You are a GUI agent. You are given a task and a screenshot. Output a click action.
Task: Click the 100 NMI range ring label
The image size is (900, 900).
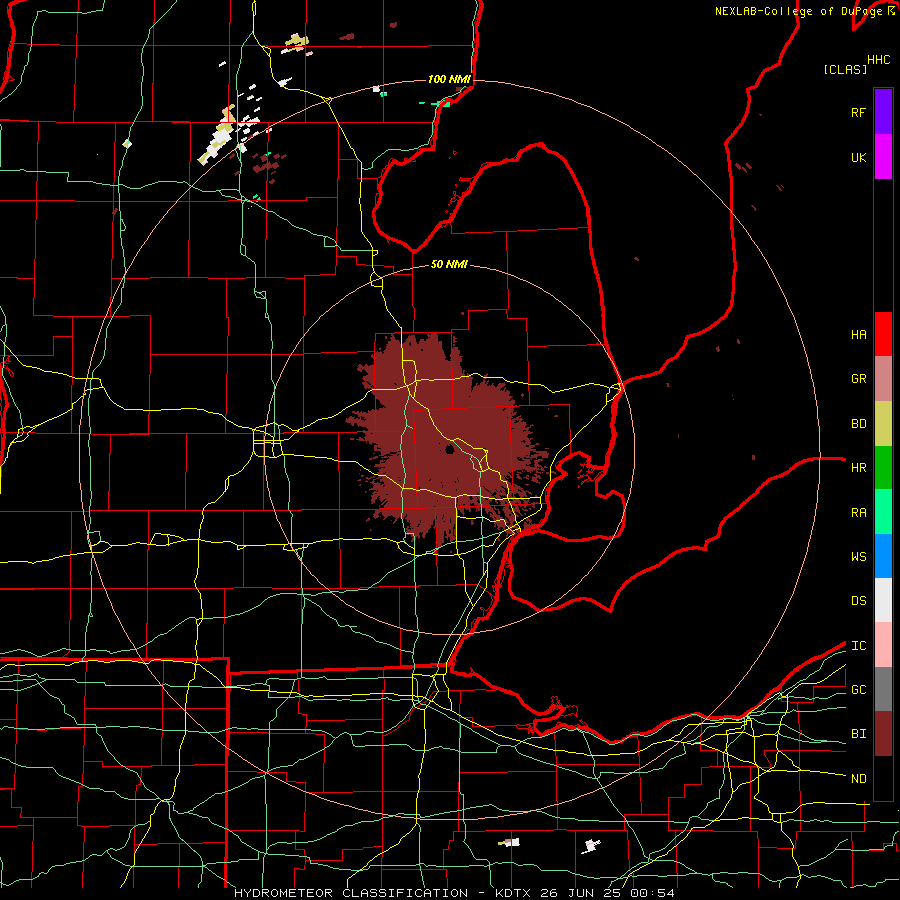(449, 79)
